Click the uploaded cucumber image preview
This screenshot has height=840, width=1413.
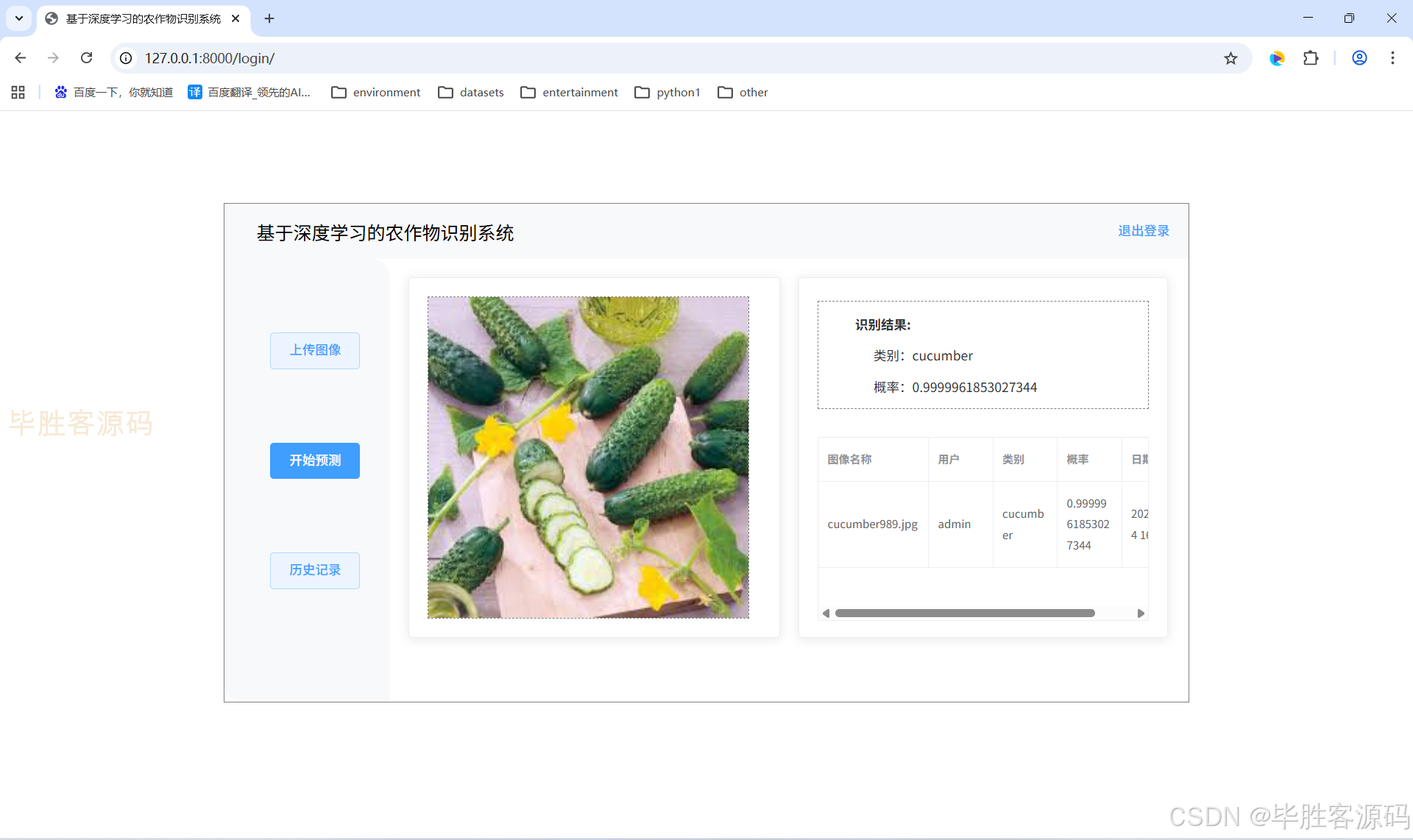pyautogui.click(x=588, y=457)
